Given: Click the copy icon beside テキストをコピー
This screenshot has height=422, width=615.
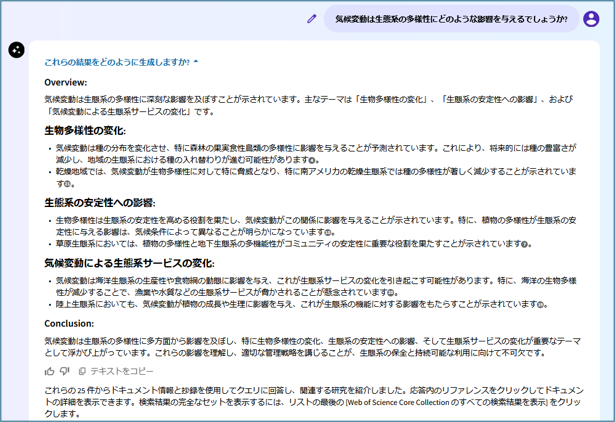Looking at the screenshot, I should pos(82,371).
